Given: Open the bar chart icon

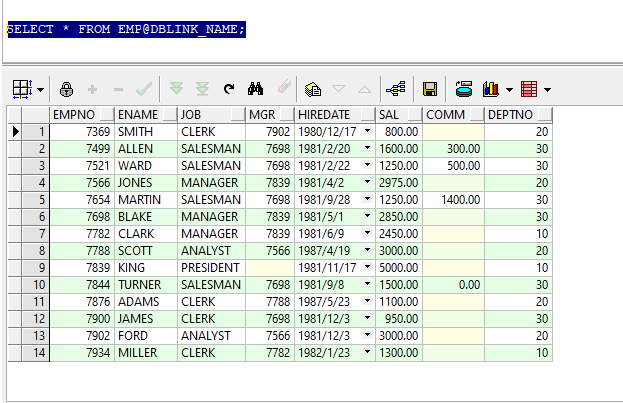Looking at the screenshot, I should click(x=491, y=89).
